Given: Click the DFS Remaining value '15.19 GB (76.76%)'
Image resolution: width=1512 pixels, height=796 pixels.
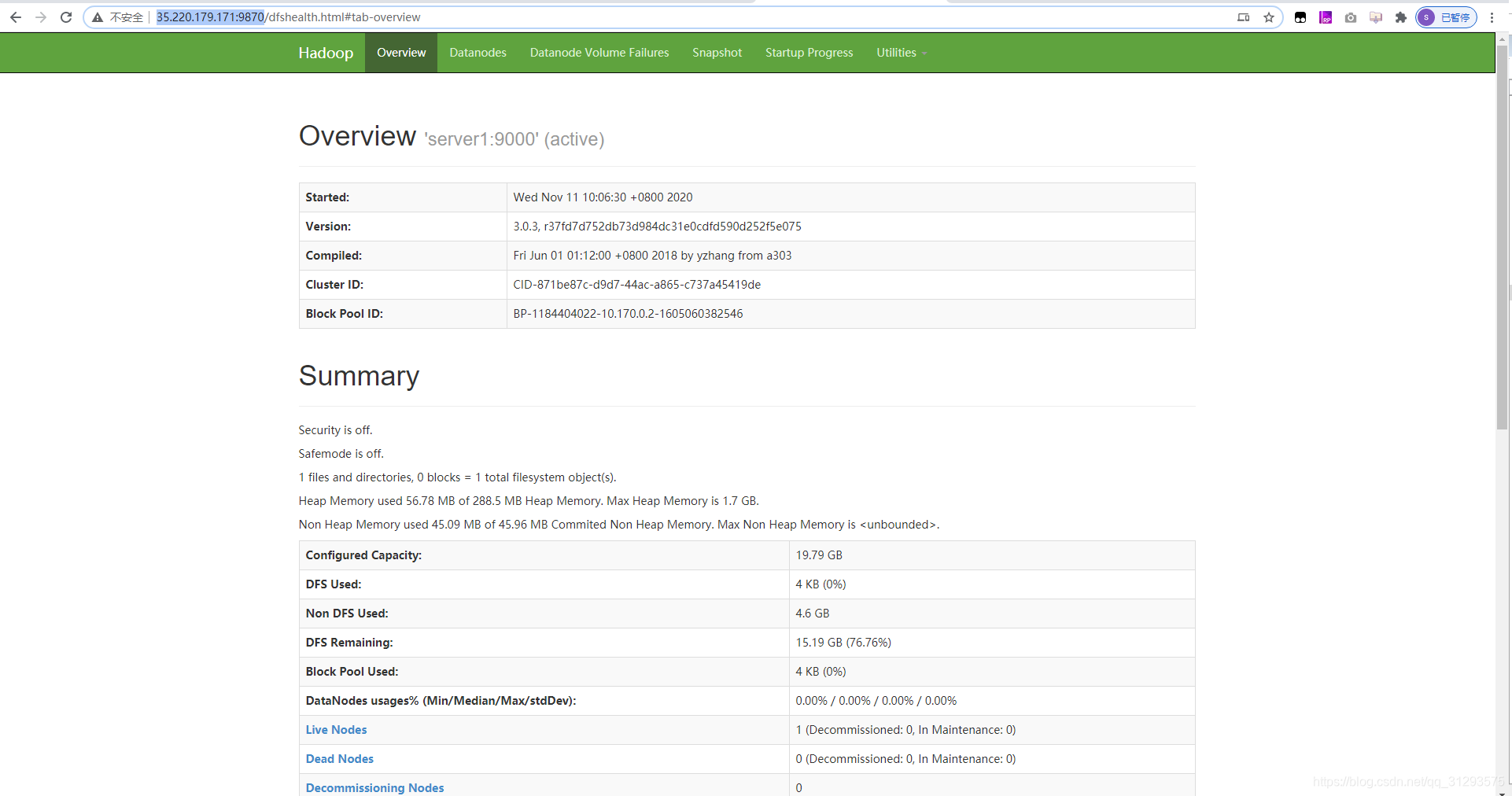Looking at the screenshot, I should 843,643.
